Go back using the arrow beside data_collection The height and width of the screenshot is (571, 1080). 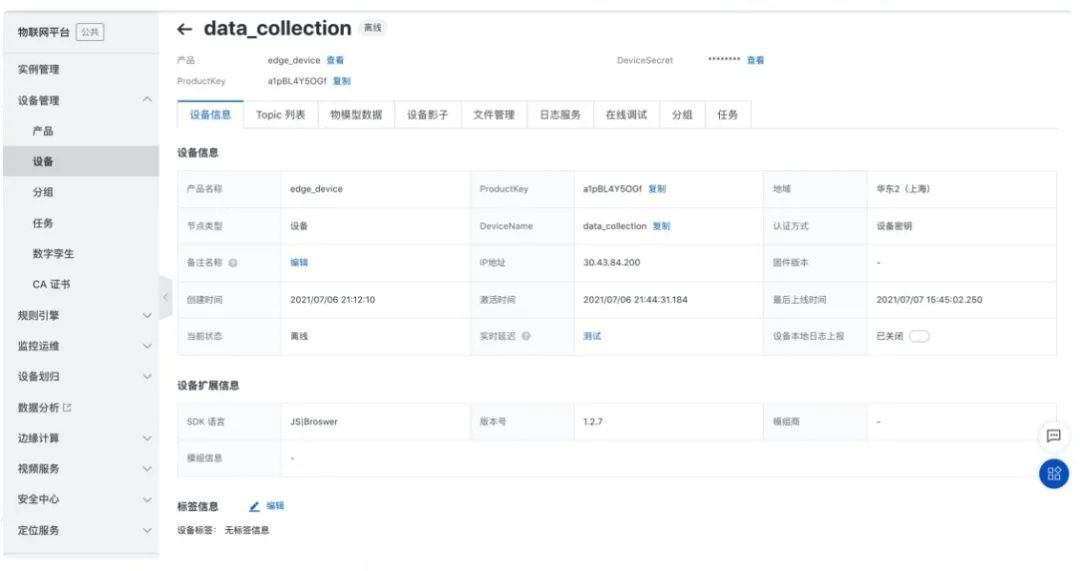[184, 29]
